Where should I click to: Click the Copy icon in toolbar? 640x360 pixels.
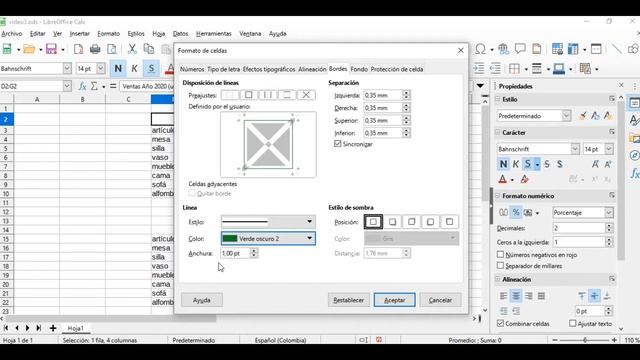point(149,49)
